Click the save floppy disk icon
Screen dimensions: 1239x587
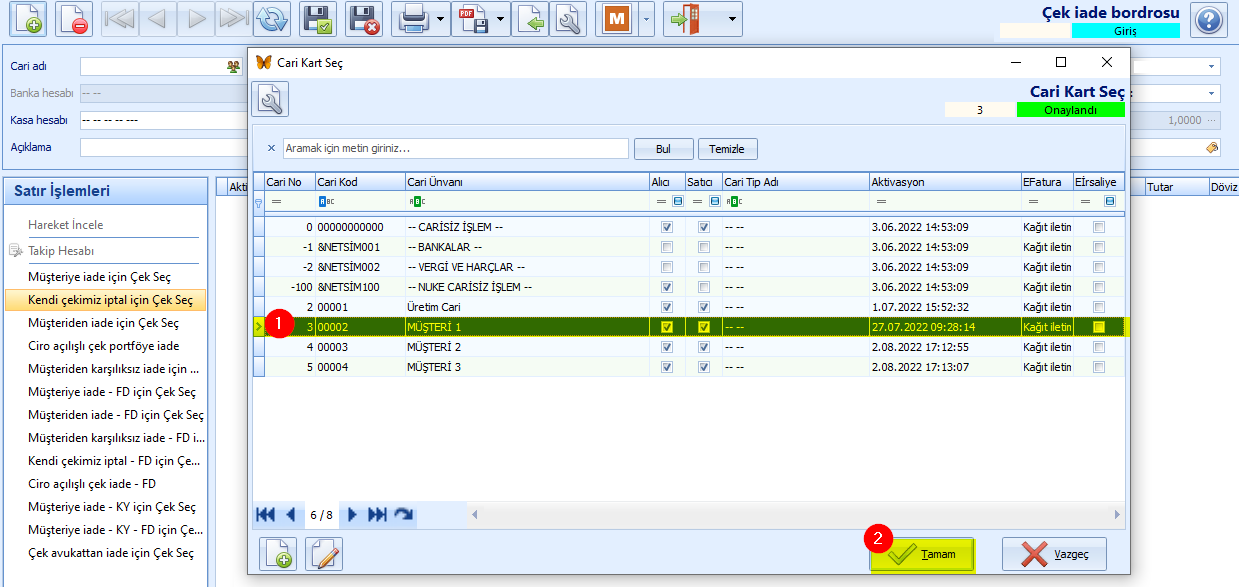point(320,19)
